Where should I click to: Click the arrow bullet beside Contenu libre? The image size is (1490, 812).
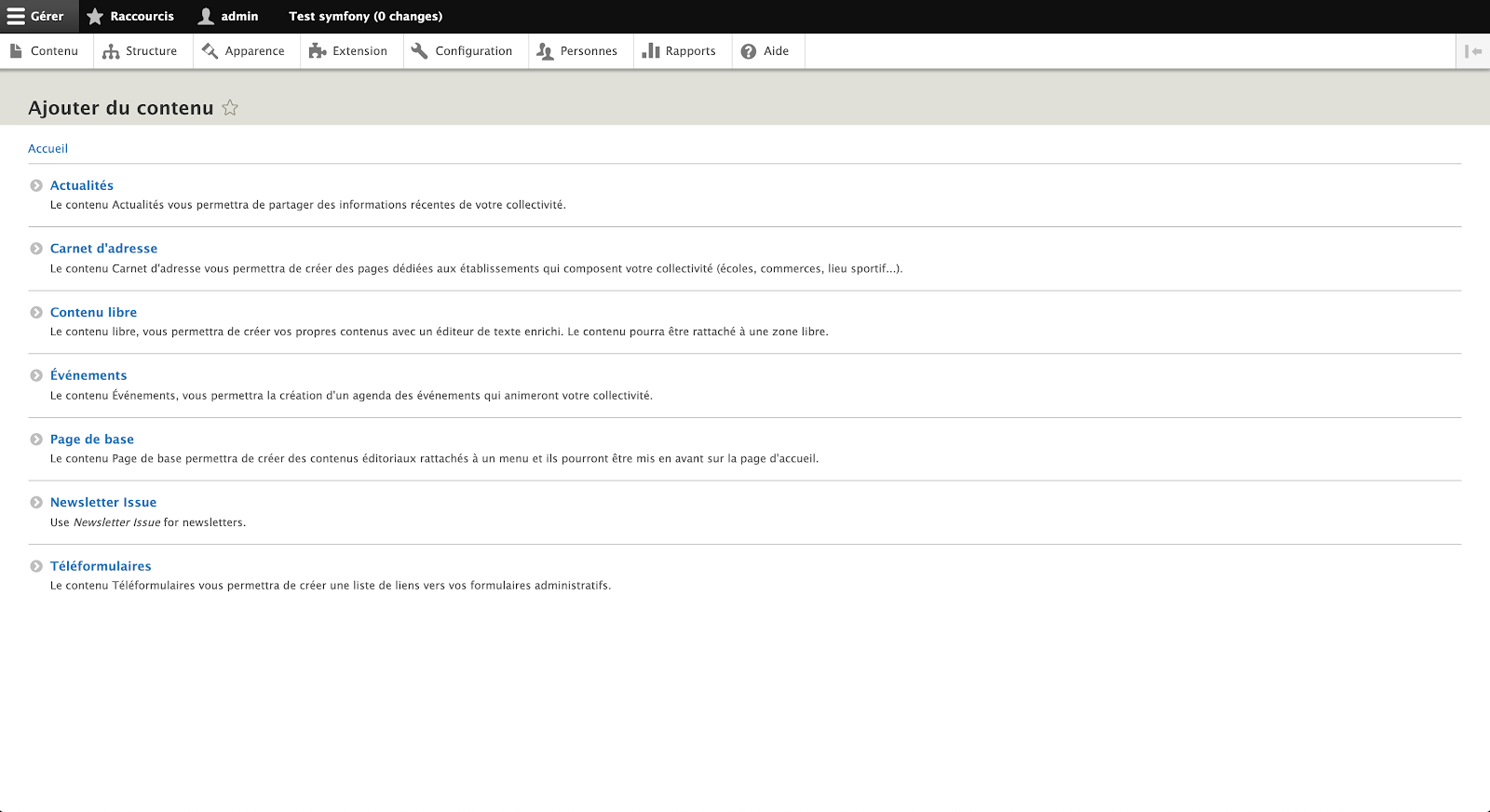(36, 313)
